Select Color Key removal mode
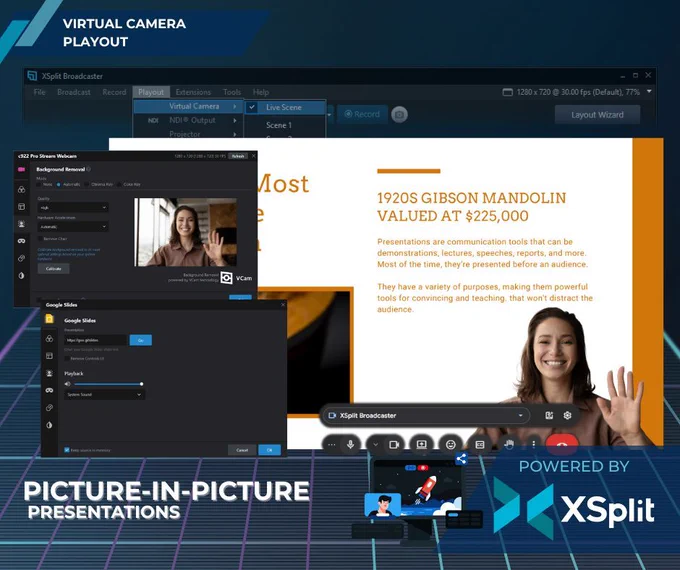 coord(119,184)
